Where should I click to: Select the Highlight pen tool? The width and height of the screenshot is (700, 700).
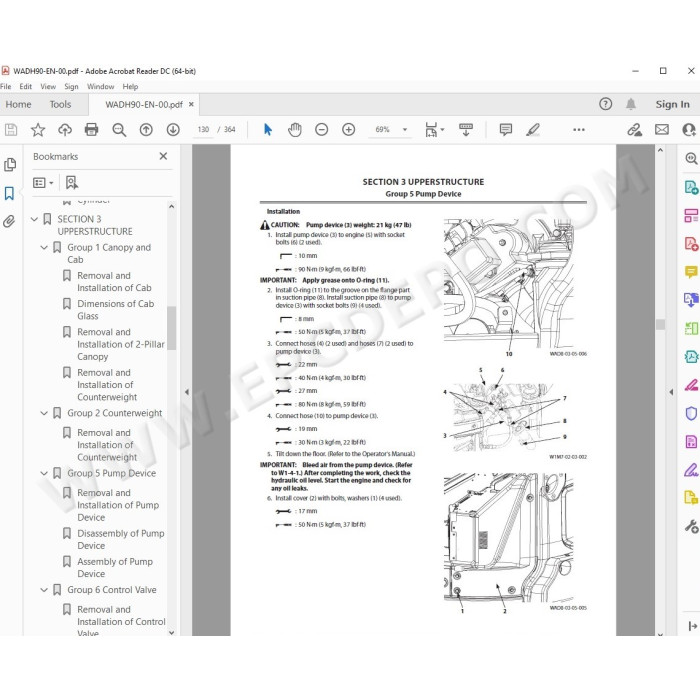[533, 130]
